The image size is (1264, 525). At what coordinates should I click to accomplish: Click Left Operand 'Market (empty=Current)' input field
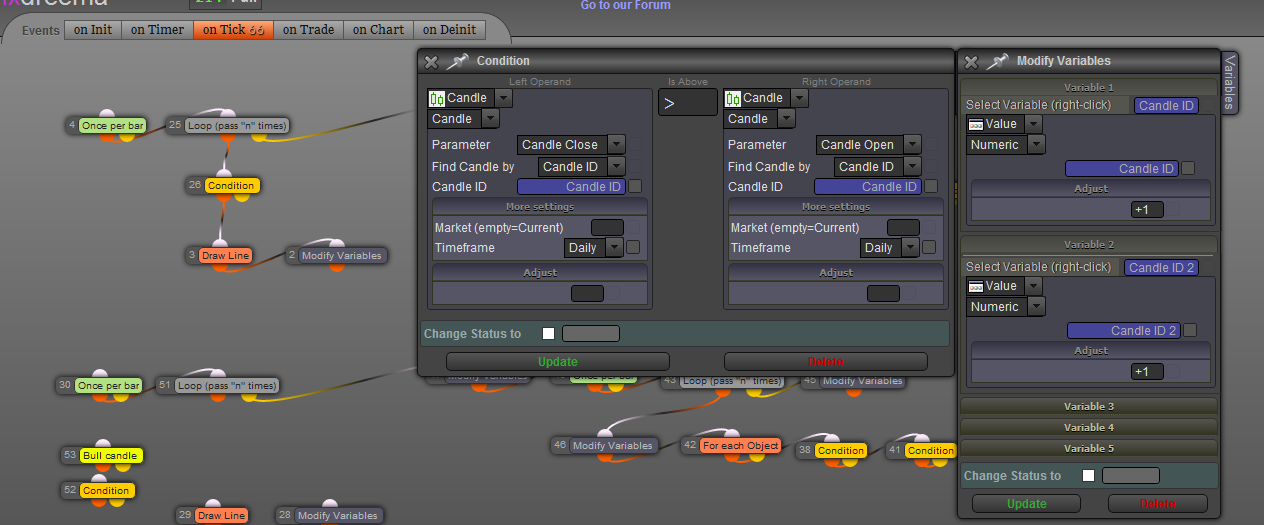coord(607,227)
